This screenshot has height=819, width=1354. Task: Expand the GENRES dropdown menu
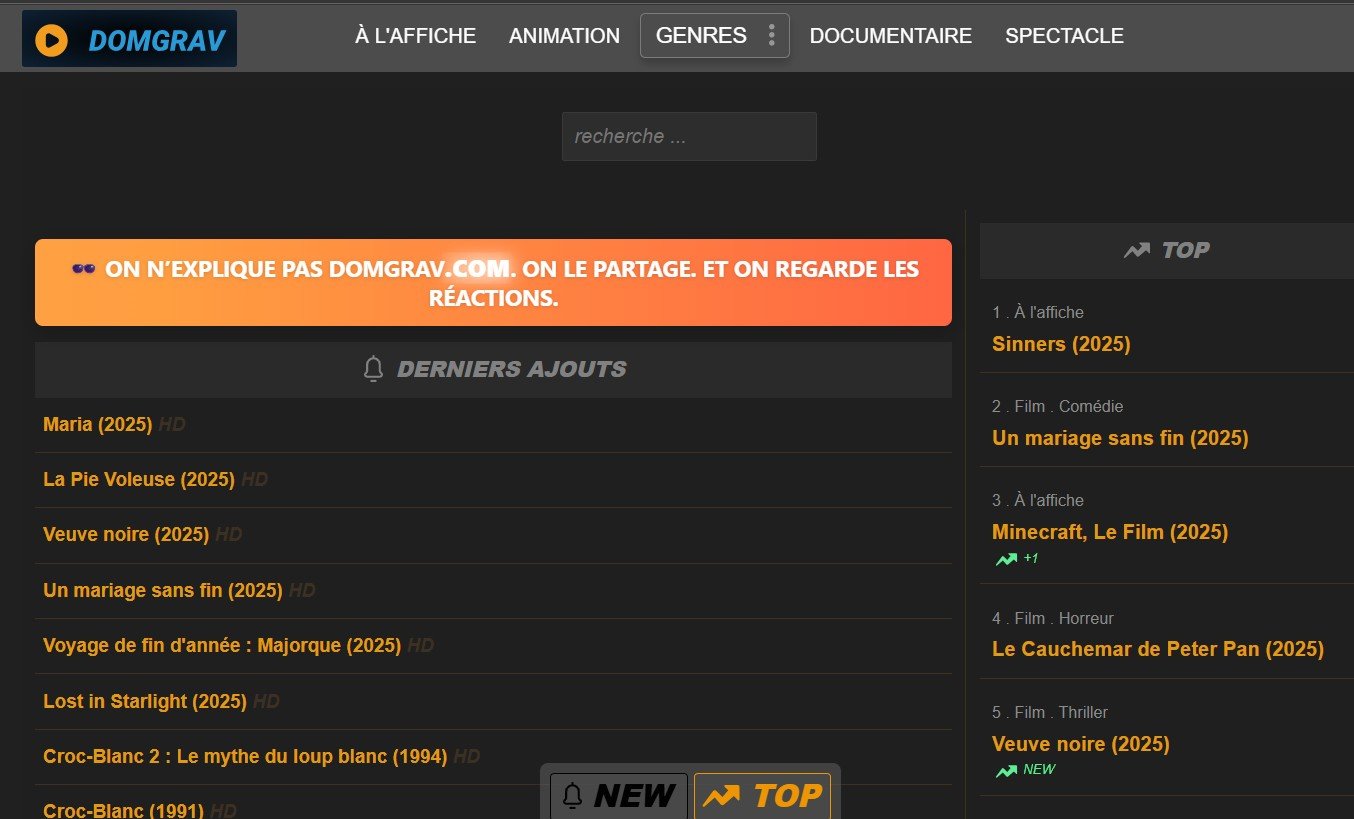pyautogui.click(x=701, y=36)
